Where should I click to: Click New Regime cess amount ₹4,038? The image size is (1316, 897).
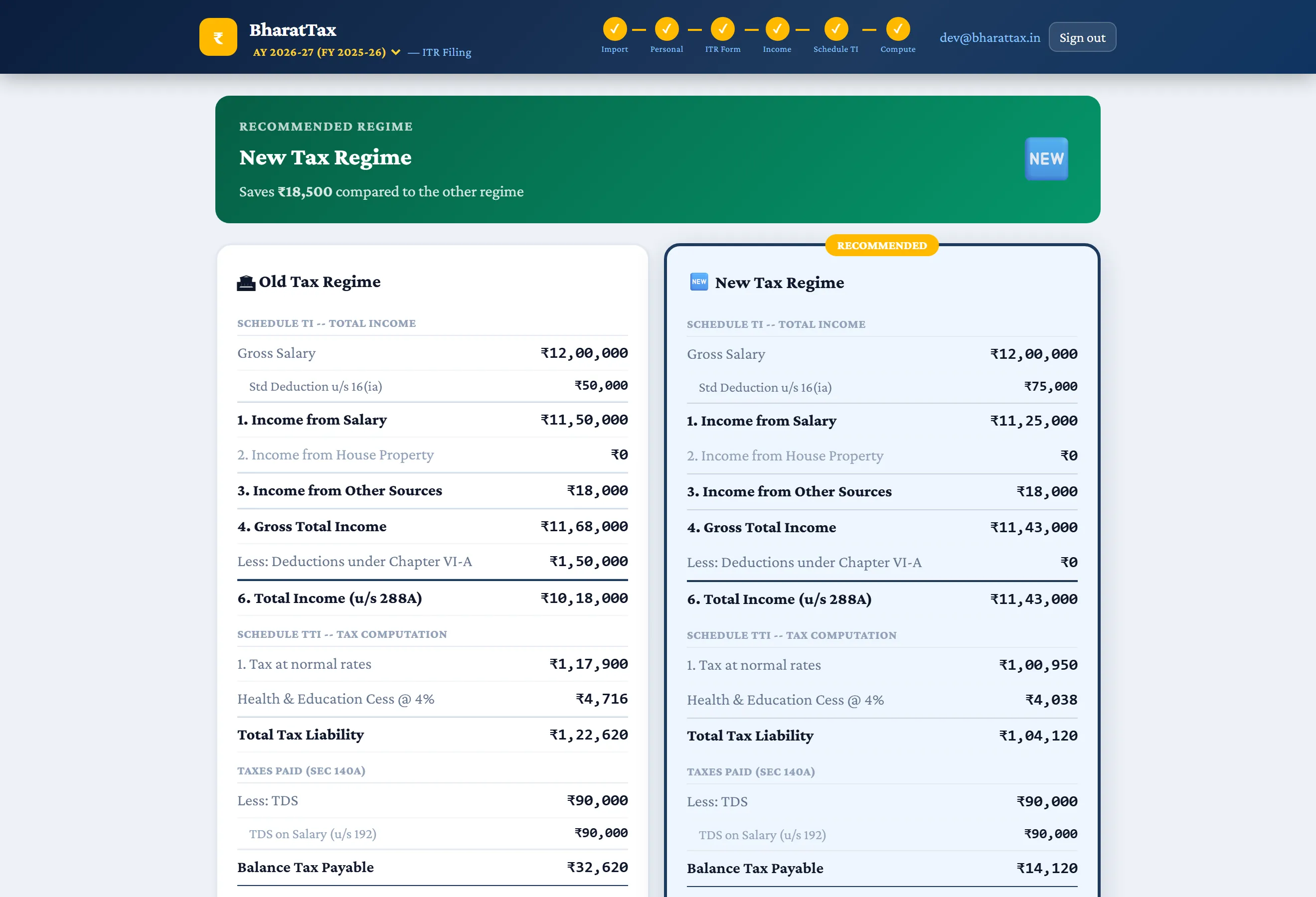pyautogui.click(x=1051, y=701)
